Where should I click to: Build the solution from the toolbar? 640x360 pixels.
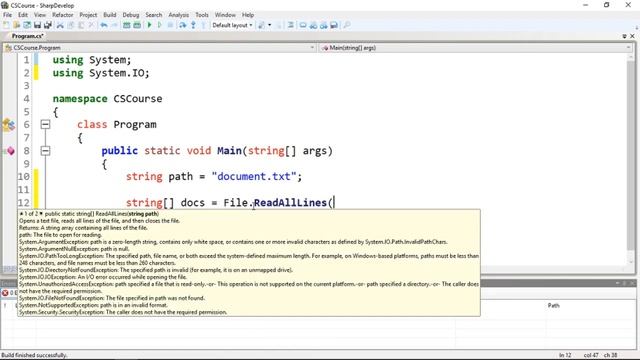tap(127, 25)
